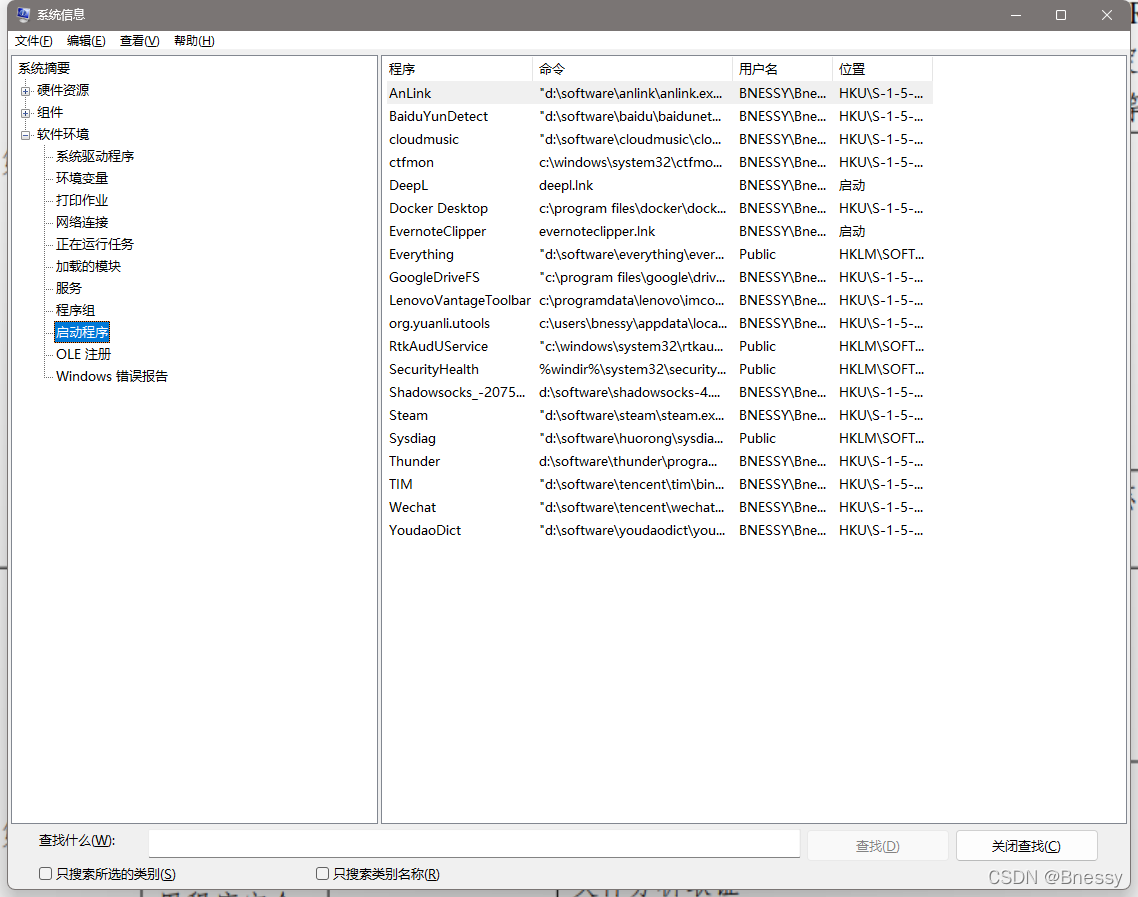Select 服务 in the tree

[69, 288]
